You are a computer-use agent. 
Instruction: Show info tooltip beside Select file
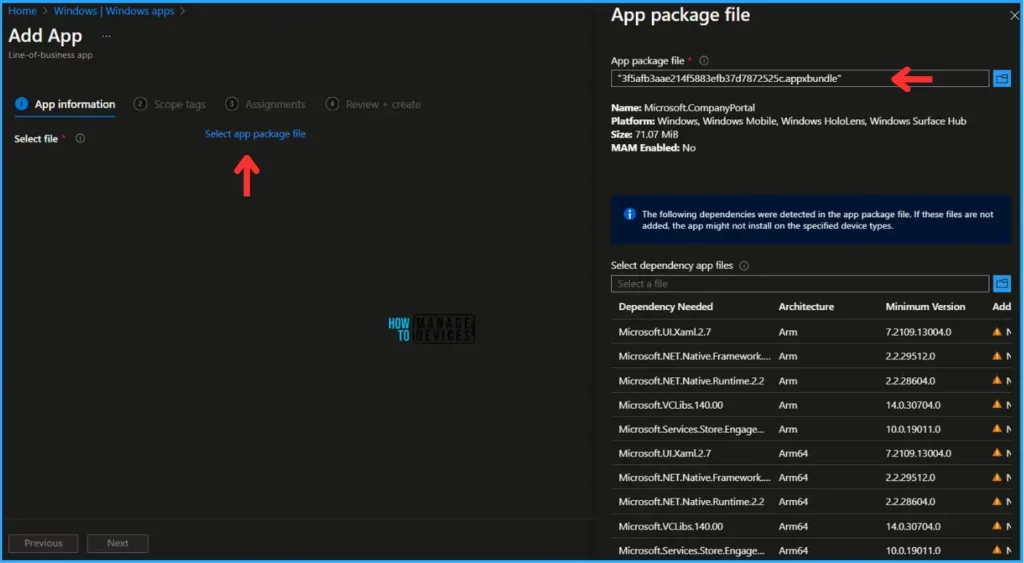coord(80,138)
